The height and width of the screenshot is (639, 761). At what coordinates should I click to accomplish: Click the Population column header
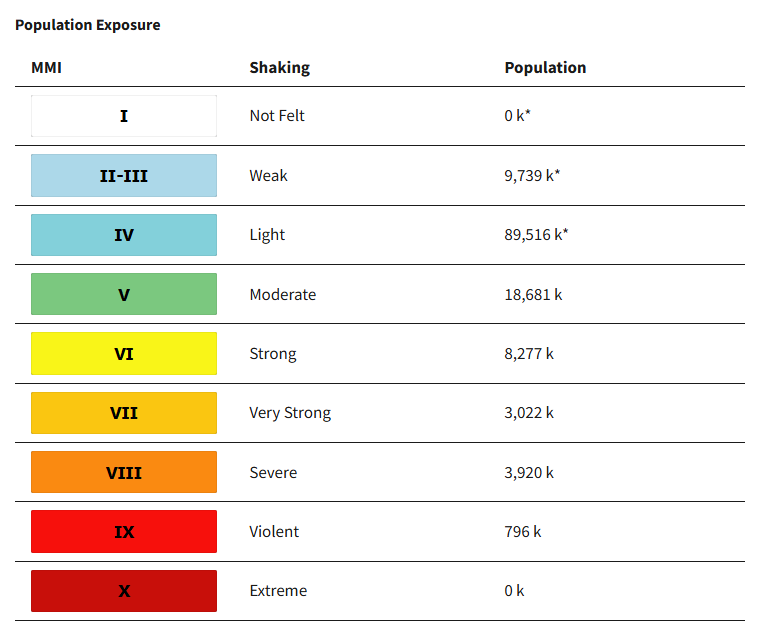545,67
